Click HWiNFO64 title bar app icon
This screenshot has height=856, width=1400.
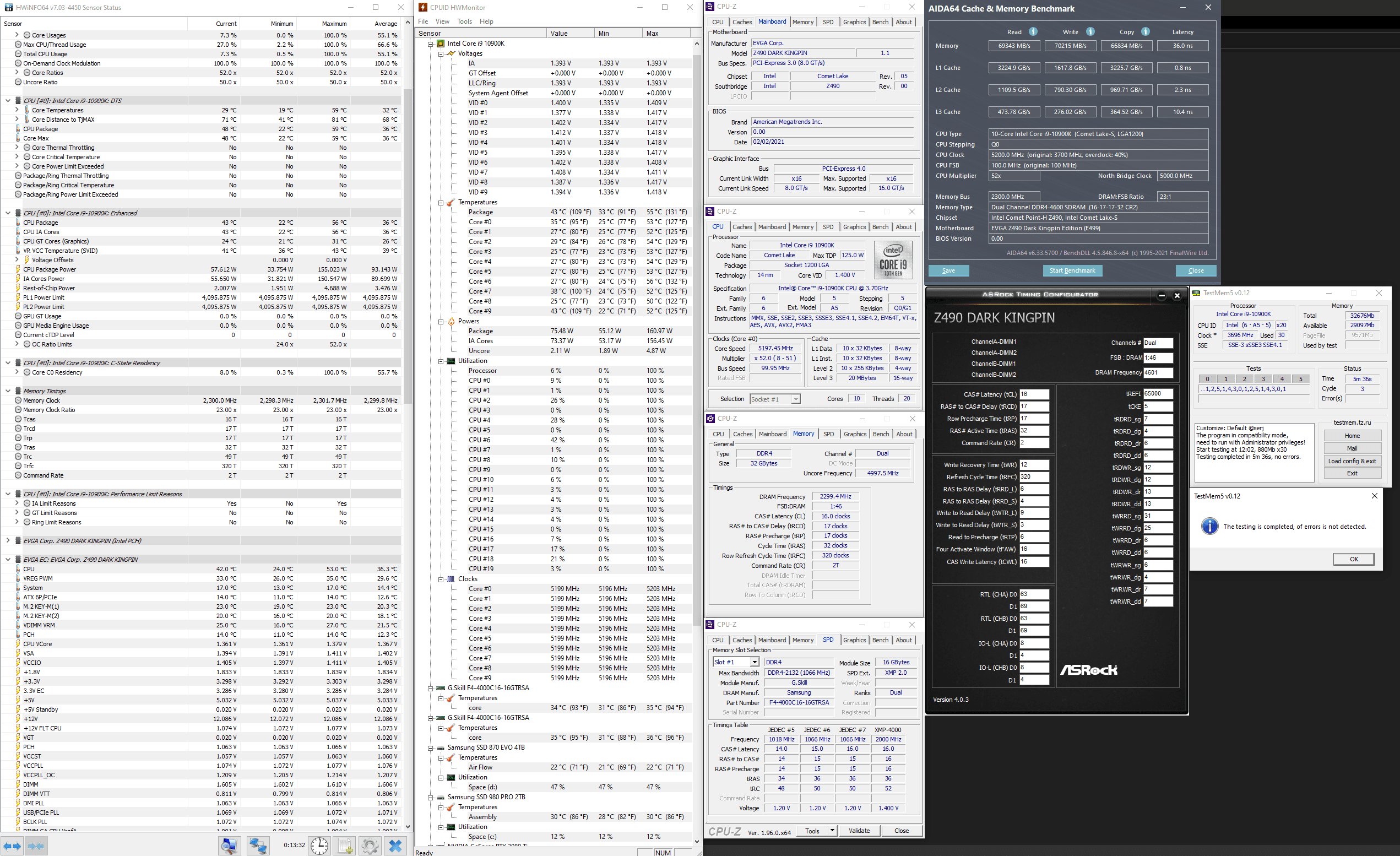click(x=8, y=7)
